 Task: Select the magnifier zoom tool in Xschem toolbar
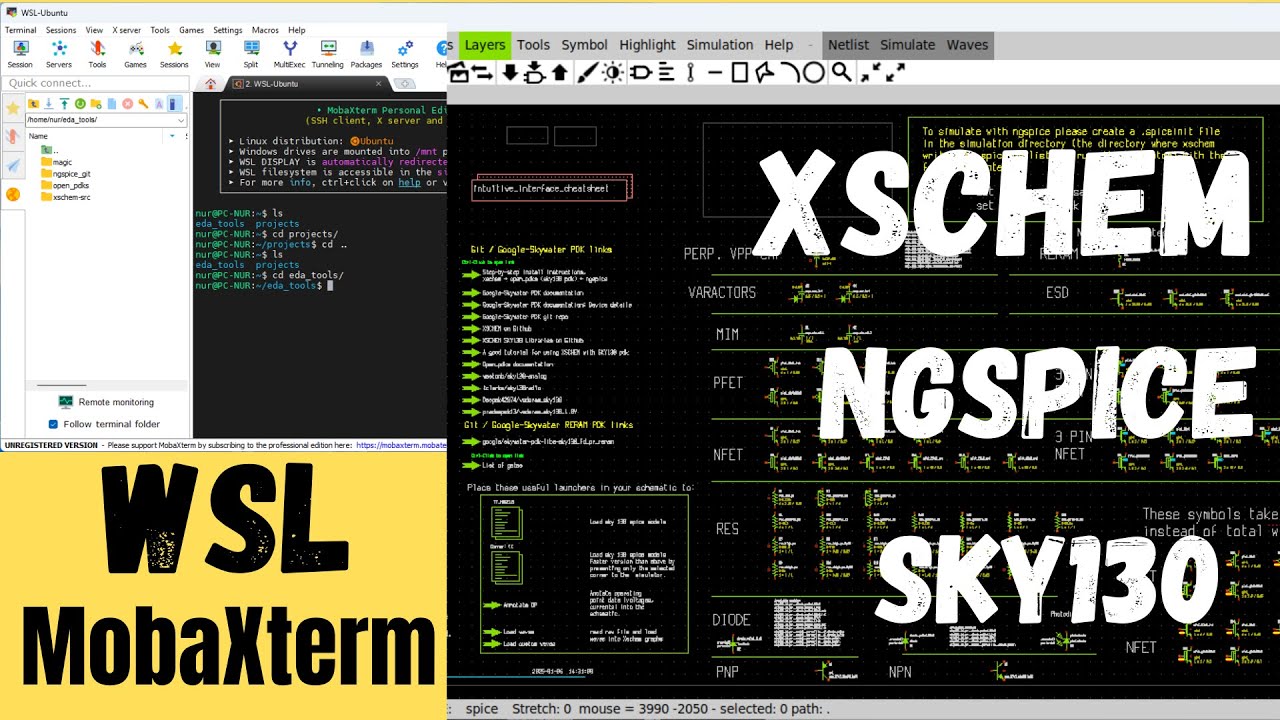pyautogui.click(x=842, y=72)
